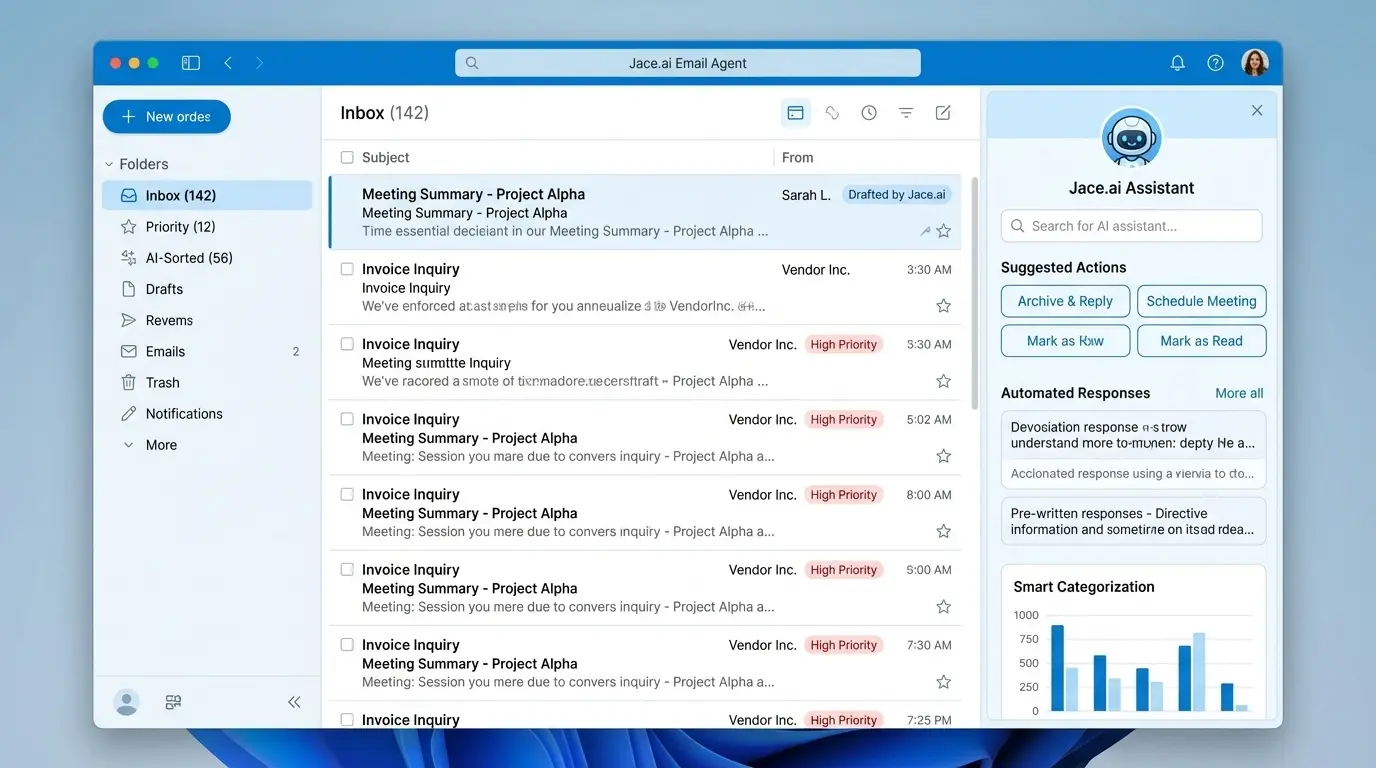Click the From column header
Screen dimensions: 1376x768
click(x=798, y=157)
